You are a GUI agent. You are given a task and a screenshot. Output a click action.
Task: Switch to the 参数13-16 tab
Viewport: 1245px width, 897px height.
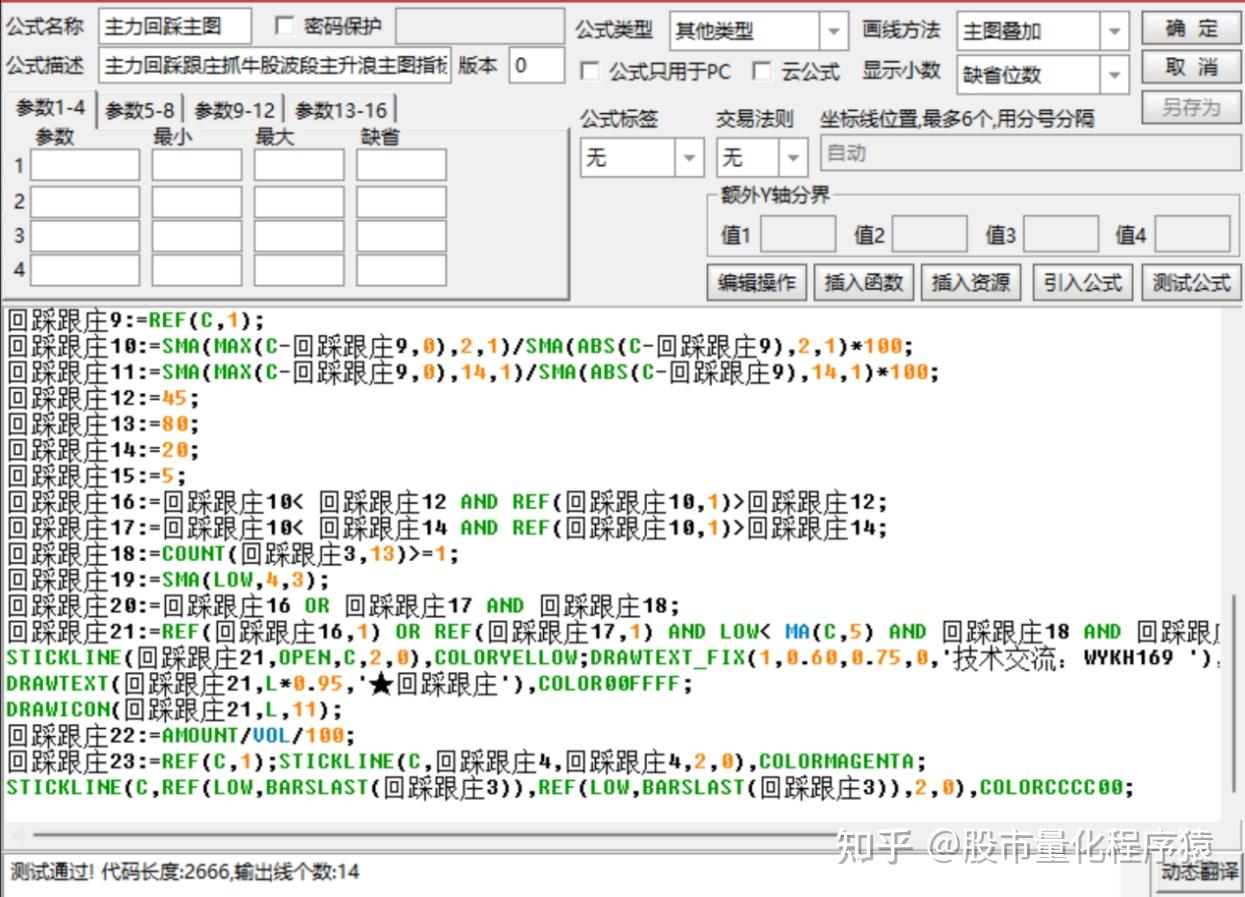(341, 110)
